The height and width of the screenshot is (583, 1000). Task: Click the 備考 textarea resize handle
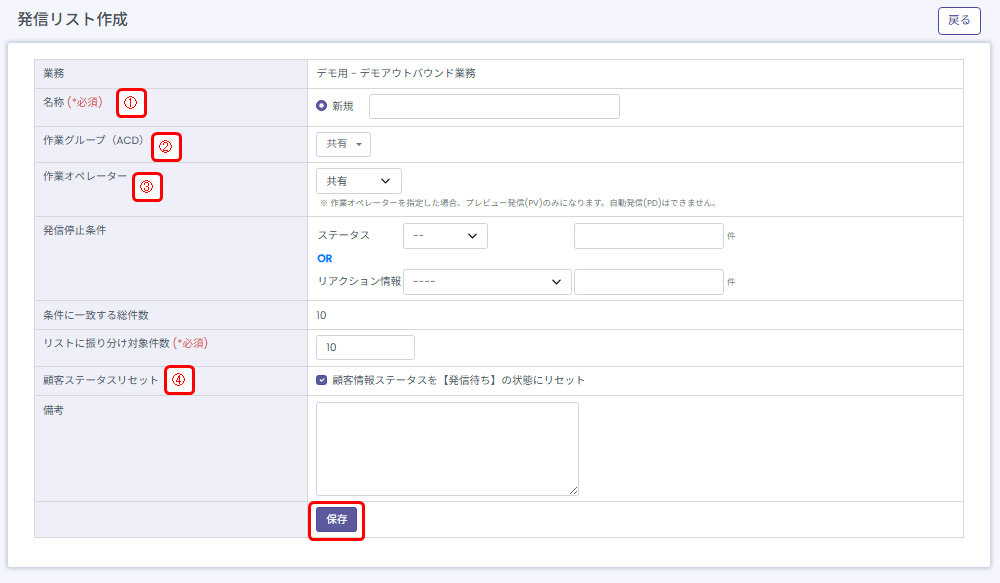pyautogui.click(x=573, y=490)
